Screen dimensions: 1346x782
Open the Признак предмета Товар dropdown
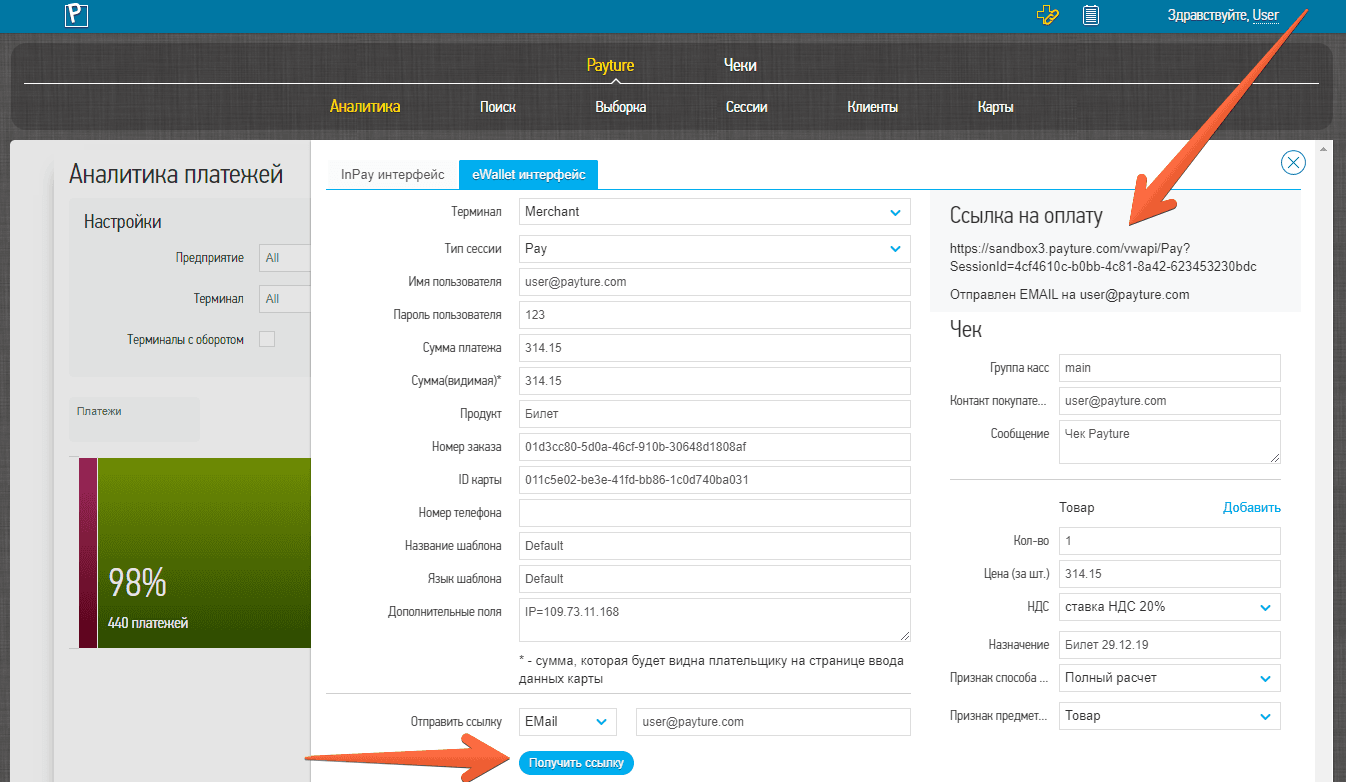[x=1170, y=716]
